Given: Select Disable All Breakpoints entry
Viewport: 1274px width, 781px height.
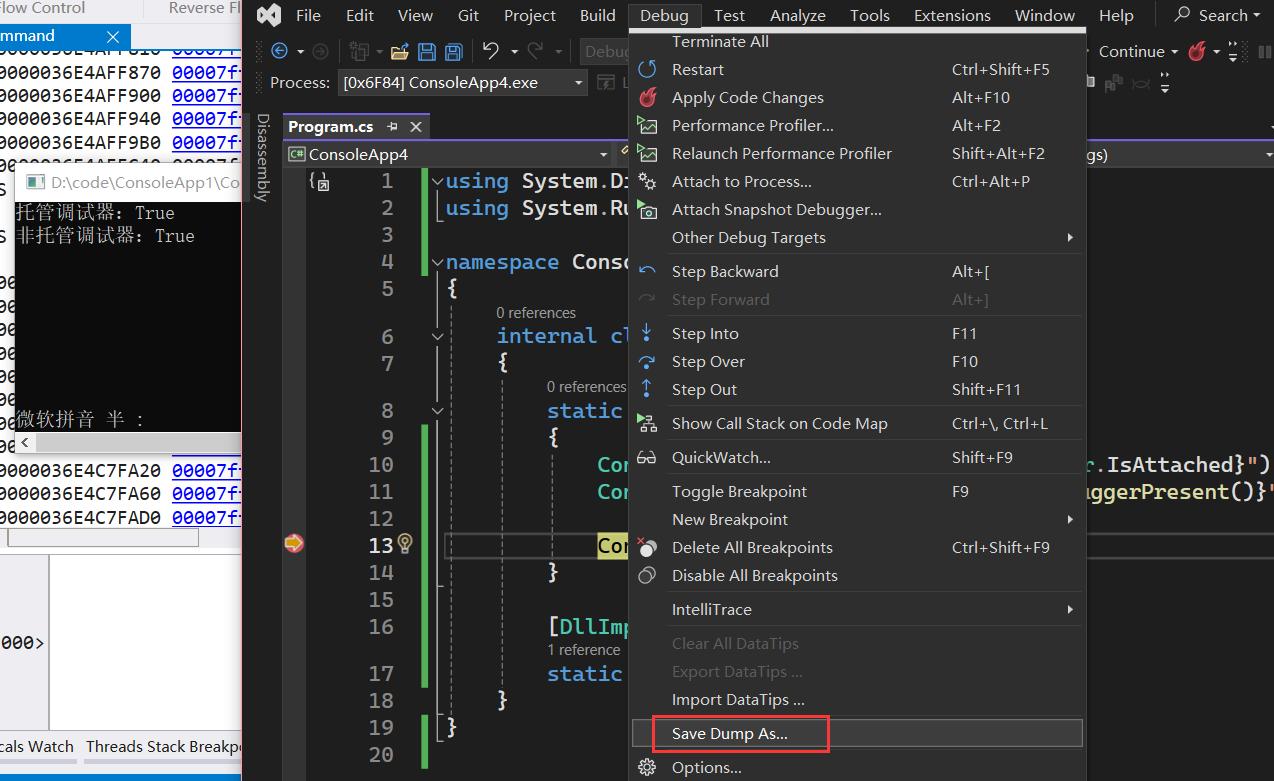Looking at the screenshot, I should click(x=857, y=575).
